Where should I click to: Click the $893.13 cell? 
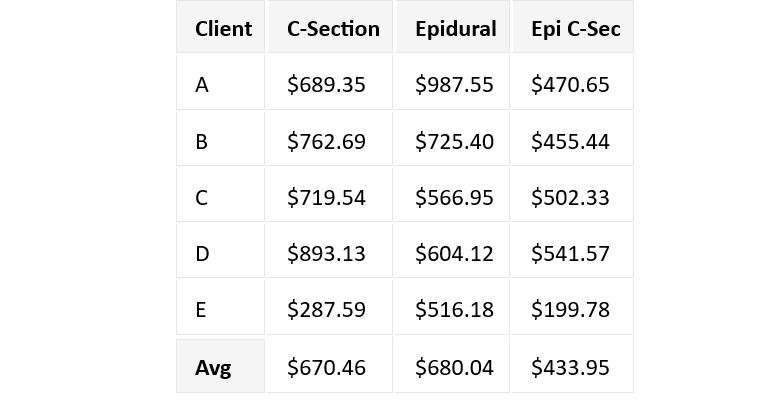click(x=326, y=254)
